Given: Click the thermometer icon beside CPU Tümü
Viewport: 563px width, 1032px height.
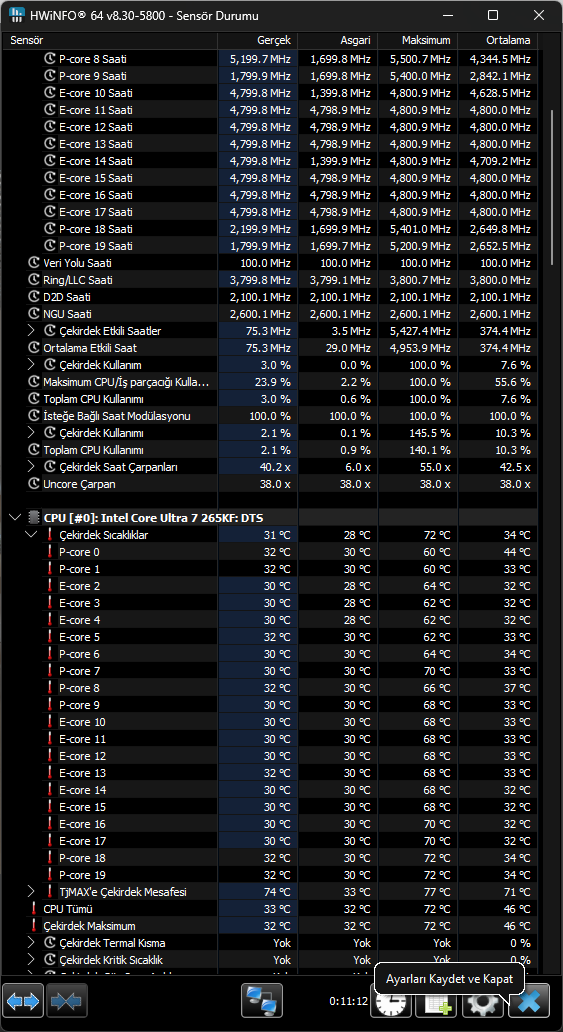Looking at the screenshot, I should pyautogui.click(x=34, y=909).
